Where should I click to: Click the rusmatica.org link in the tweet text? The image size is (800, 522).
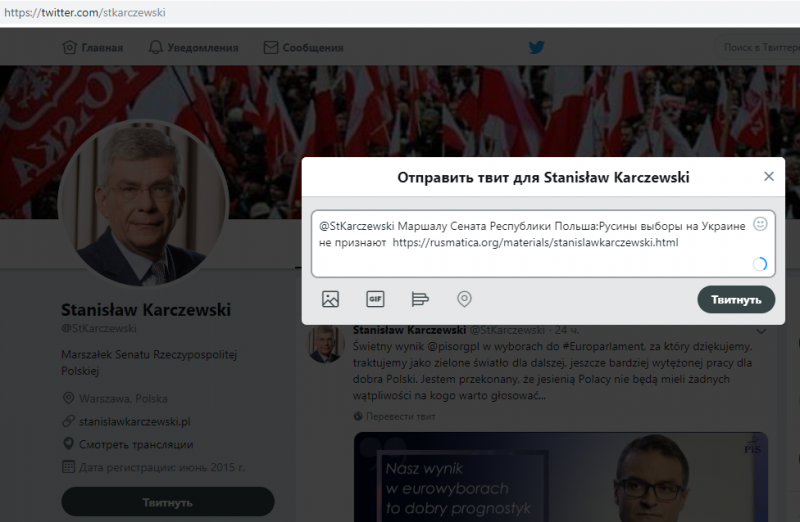tap(535, 242)
